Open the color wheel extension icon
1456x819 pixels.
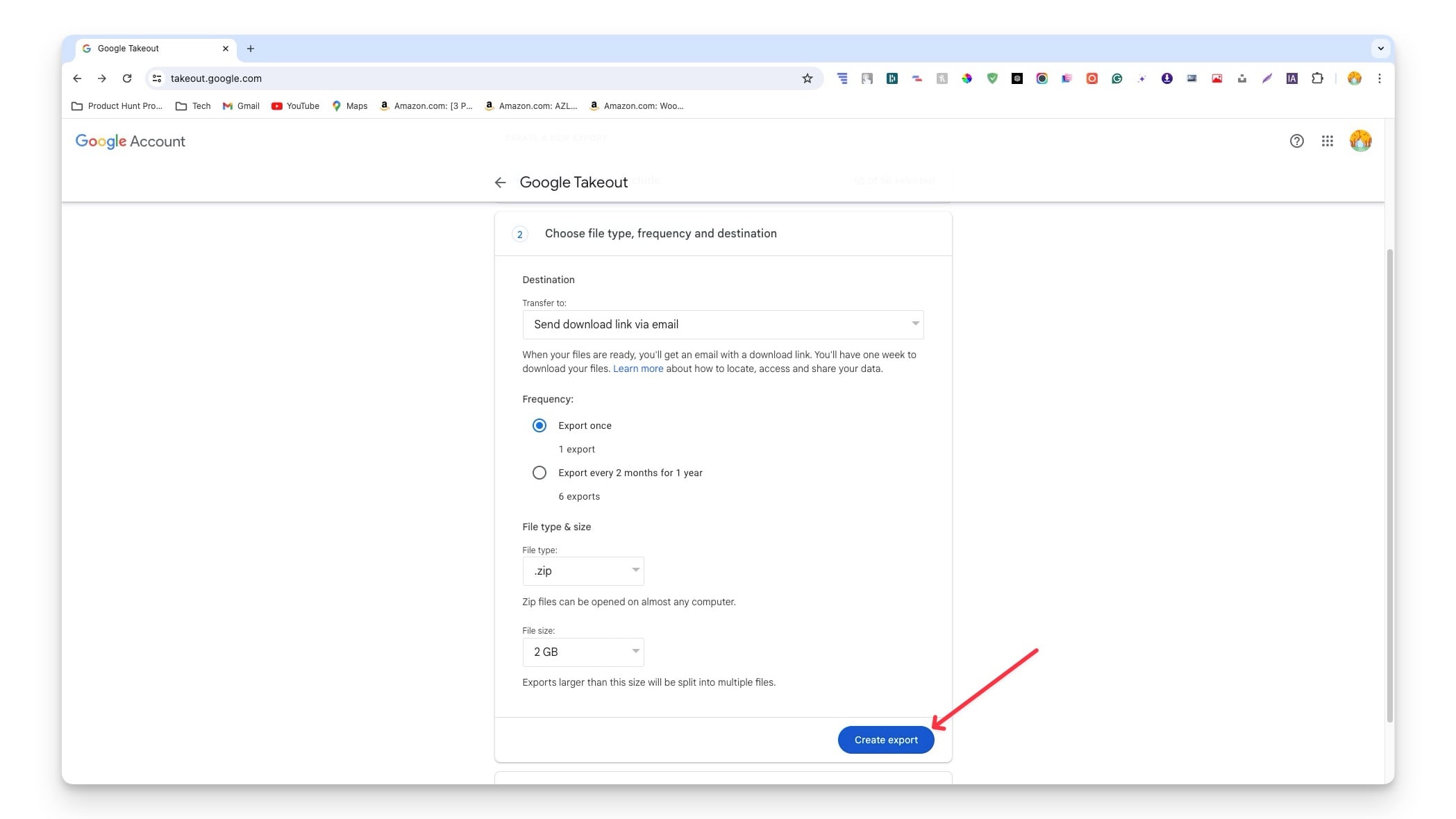(967, 78)
